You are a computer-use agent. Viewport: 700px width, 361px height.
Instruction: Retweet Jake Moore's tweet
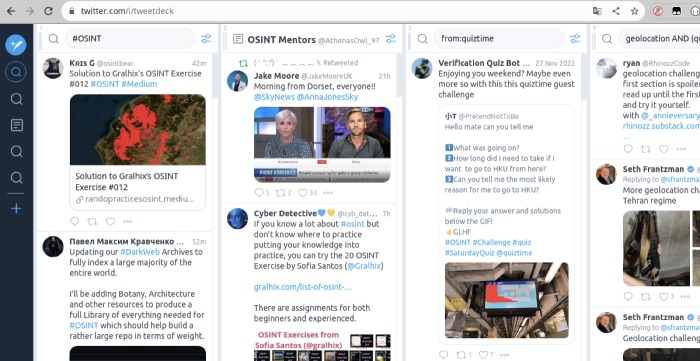[280, 193]
